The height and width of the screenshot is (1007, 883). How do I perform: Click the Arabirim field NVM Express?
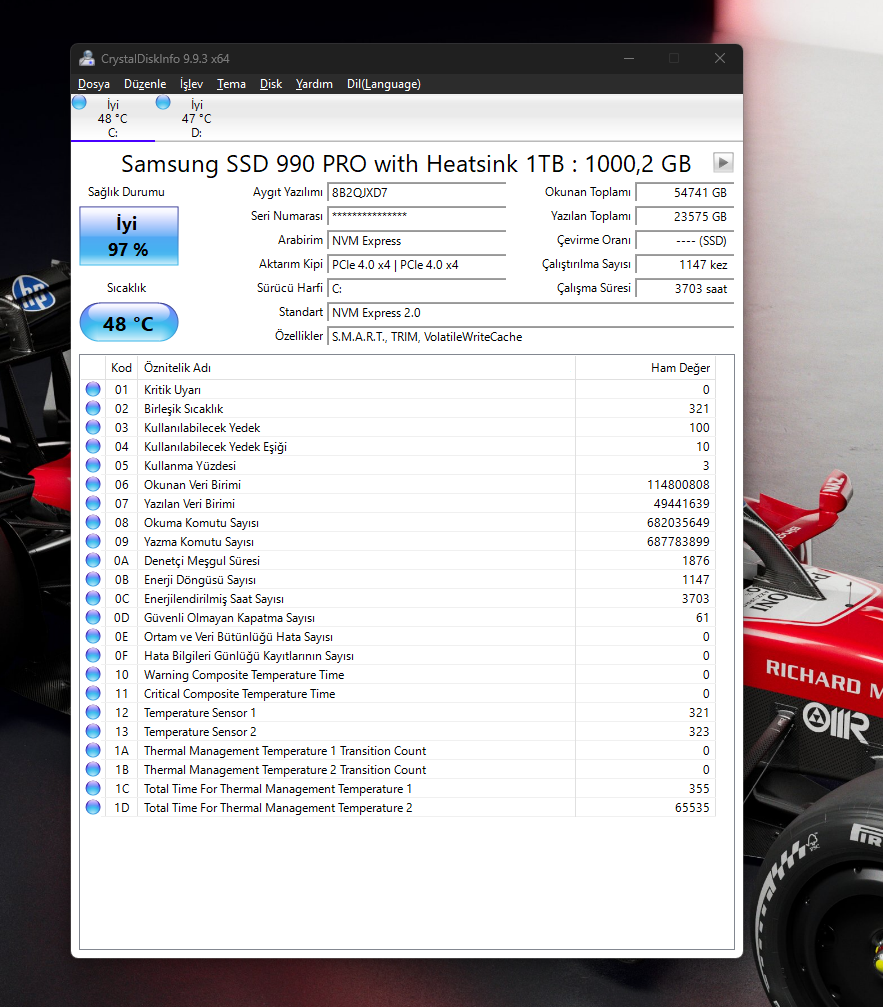[417, 241]
